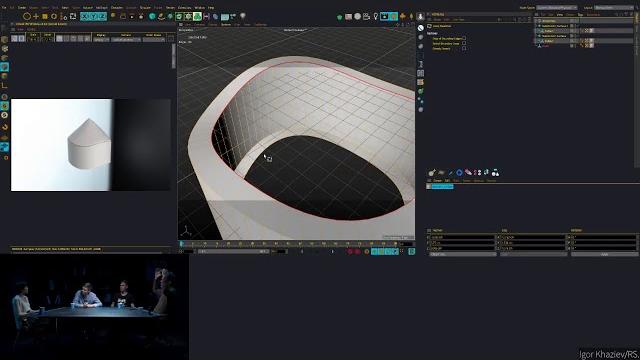This screenshot has width=640, height=360.
Task: Click the green pentagon icon above viewport
Action: click(340, 17)
